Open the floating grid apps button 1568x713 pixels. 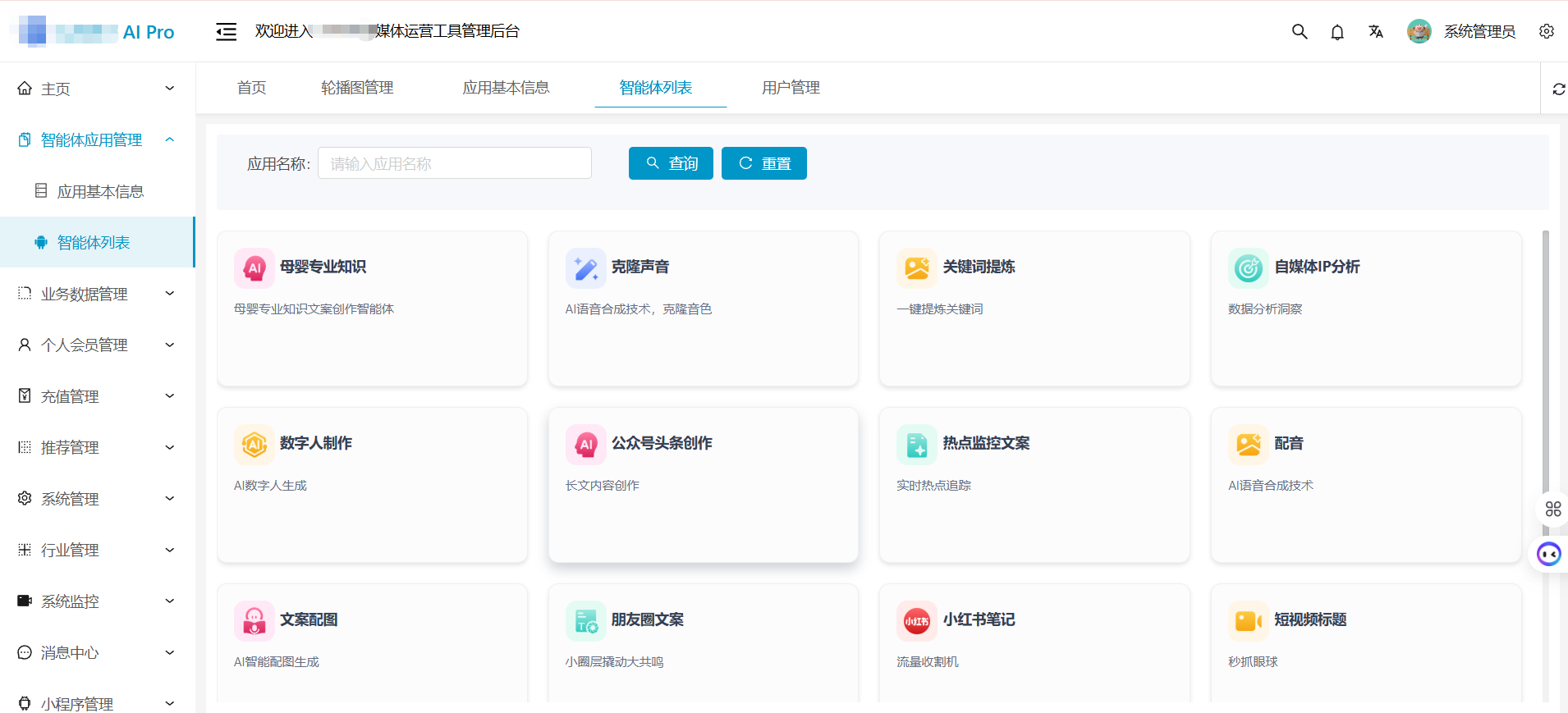[1552, 509]
